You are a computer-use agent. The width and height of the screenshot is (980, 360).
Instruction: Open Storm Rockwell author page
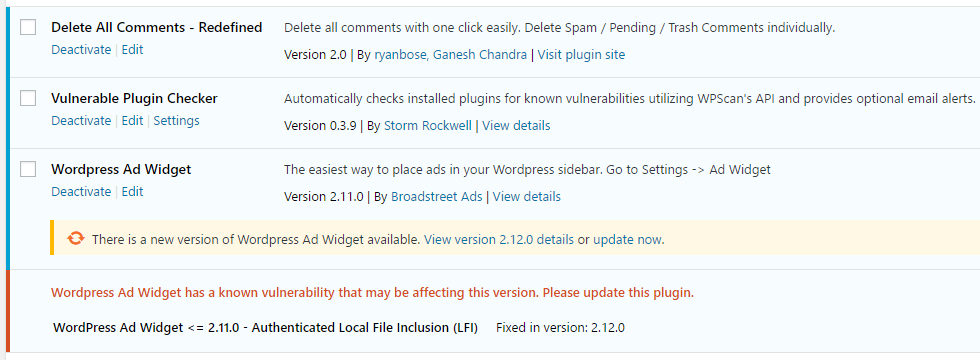pos(428,126)
